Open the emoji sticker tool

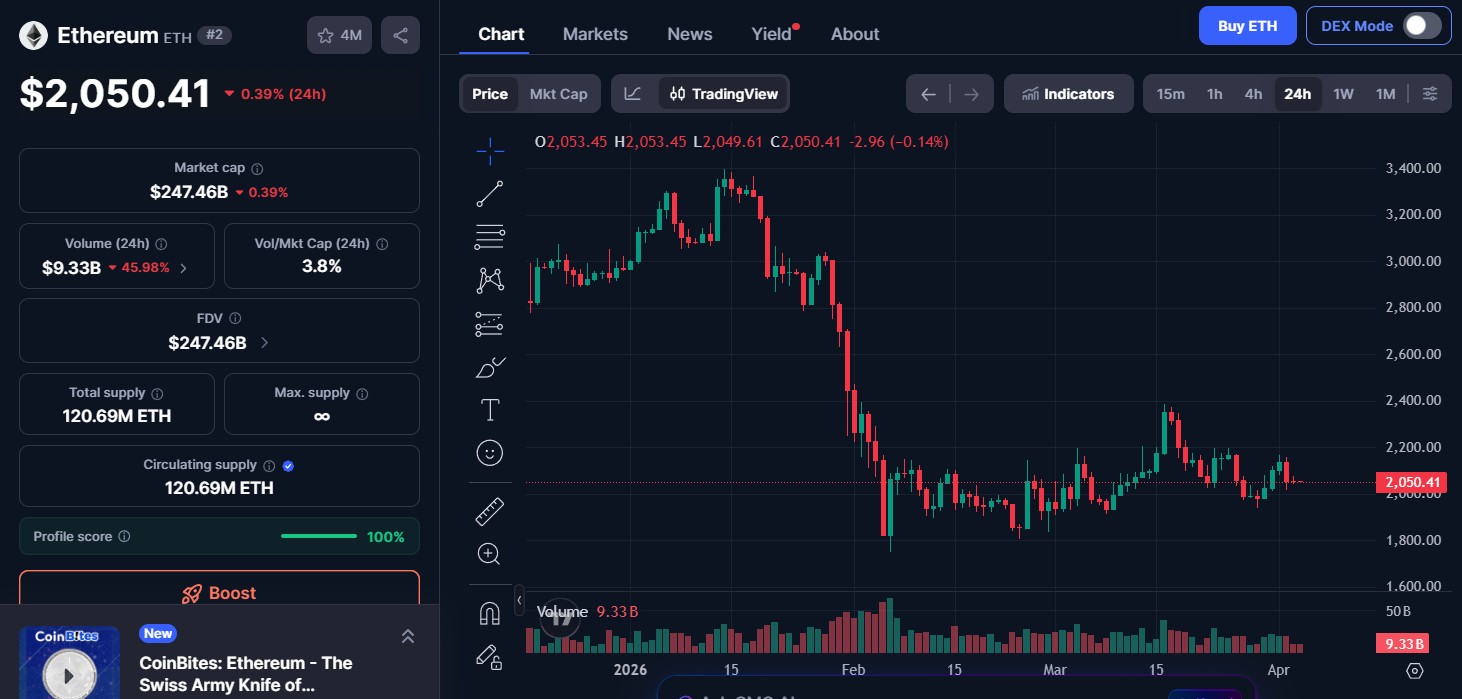pos(489,453)
